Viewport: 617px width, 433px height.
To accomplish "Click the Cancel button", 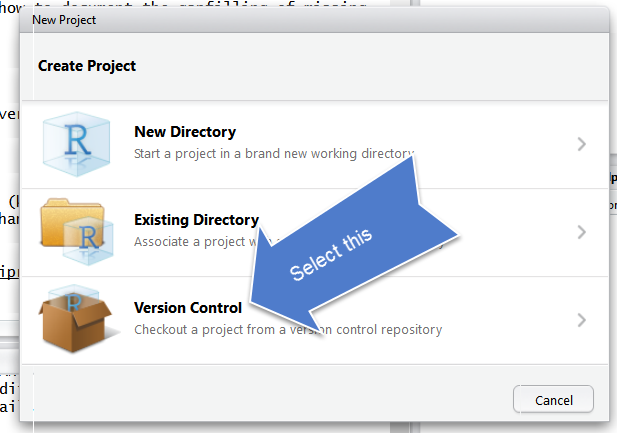I will 553,400.
